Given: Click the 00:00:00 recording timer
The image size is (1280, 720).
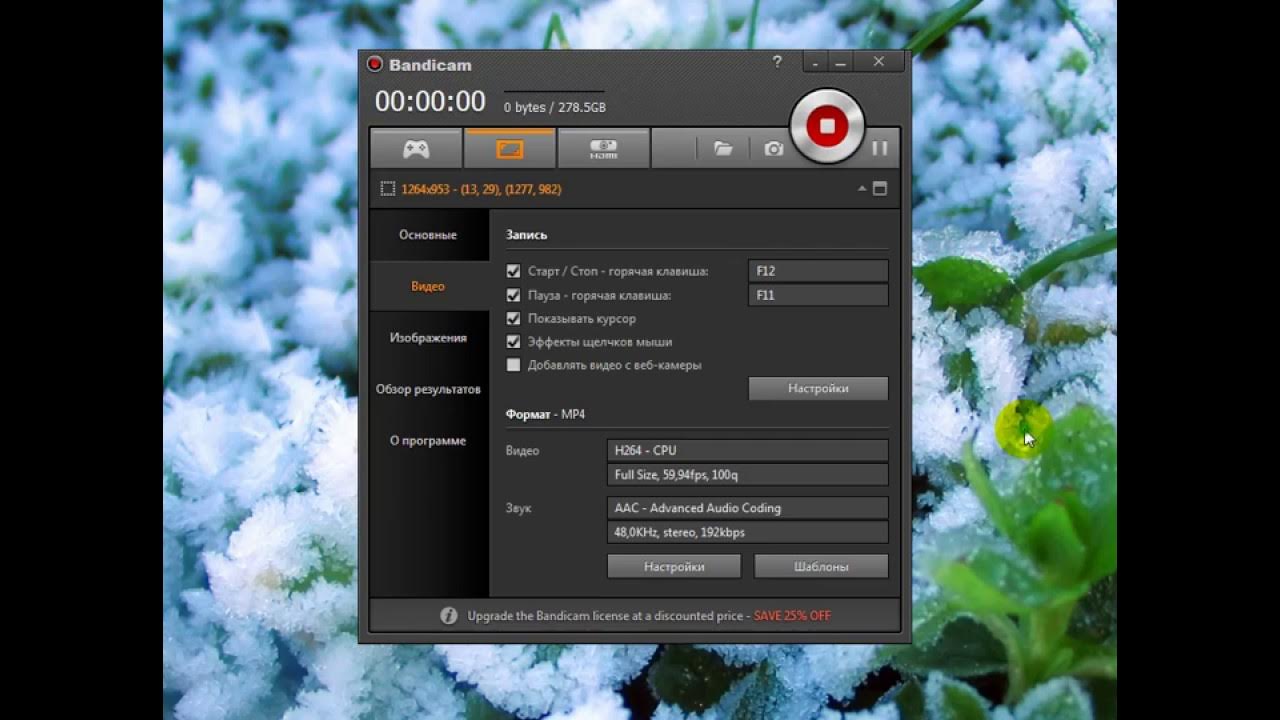Looking at the screenshot, I should 430,101.
